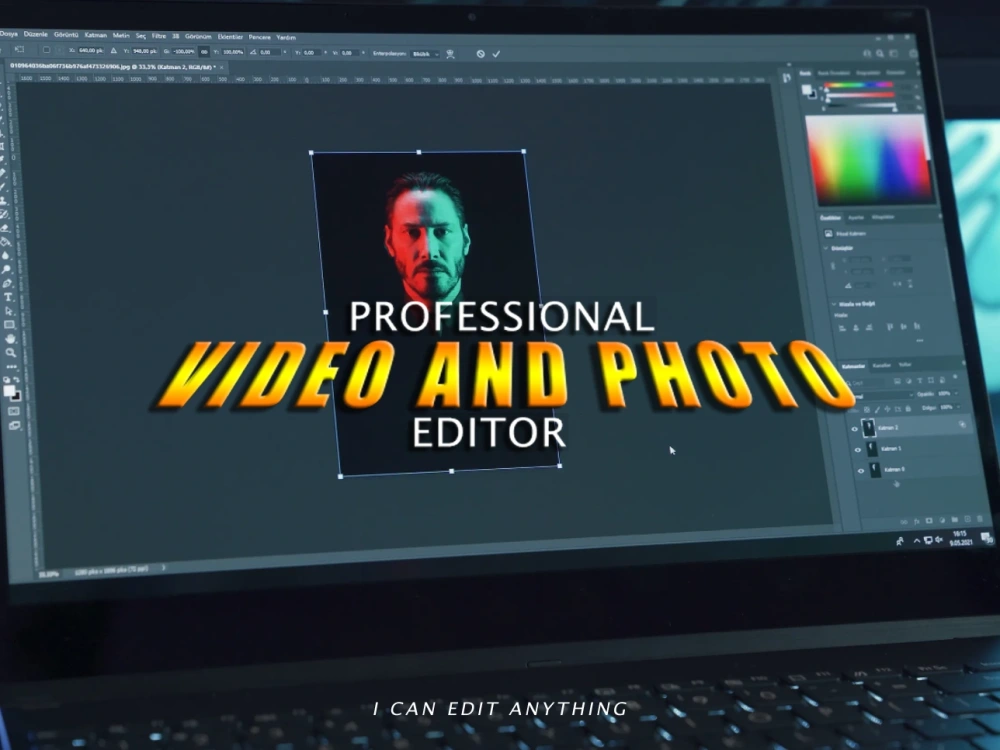Switch to the Yollar tab

pos(905,365)
